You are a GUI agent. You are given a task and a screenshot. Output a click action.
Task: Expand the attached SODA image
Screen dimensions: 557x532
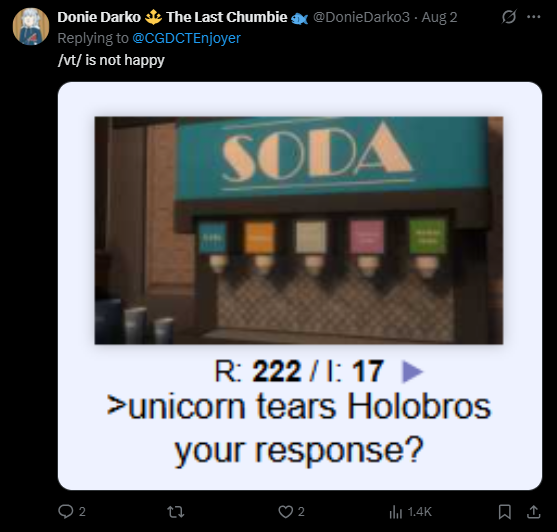point(299,230)
